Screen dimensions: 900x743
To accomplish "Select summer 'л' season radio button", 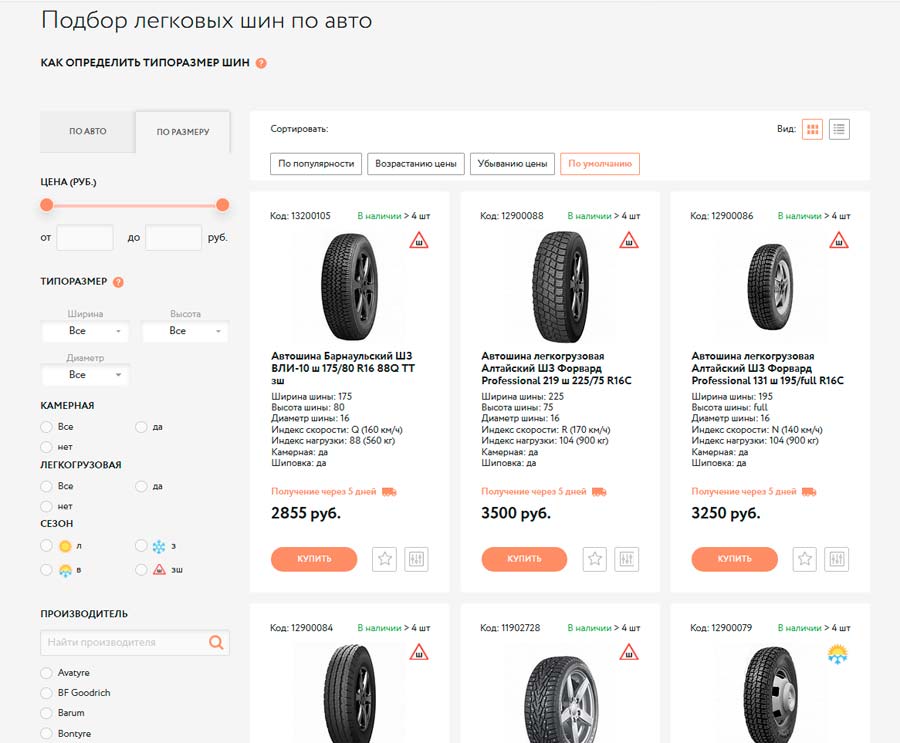I will (x=46, y=546).
